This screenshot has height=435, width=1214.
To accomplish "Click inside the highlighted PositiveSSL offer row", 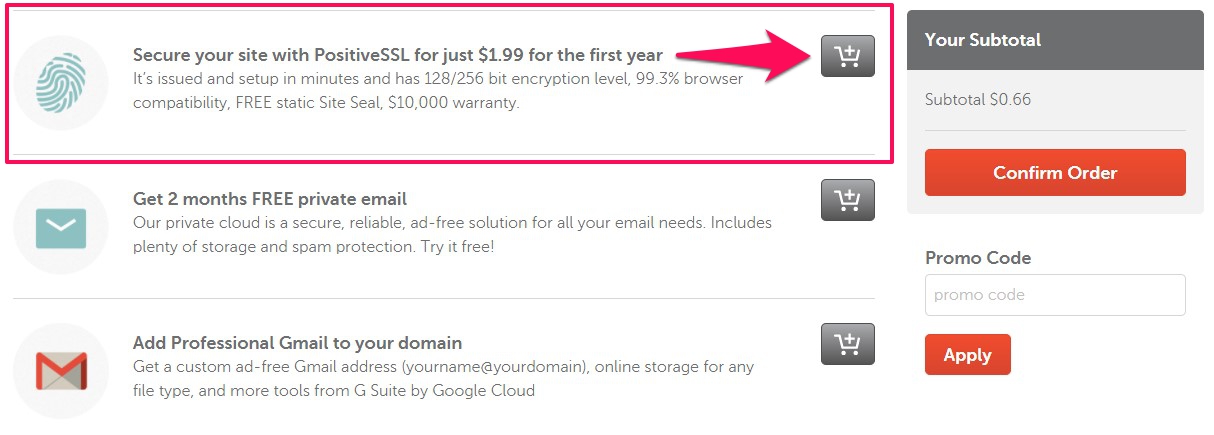I will 449,83.
